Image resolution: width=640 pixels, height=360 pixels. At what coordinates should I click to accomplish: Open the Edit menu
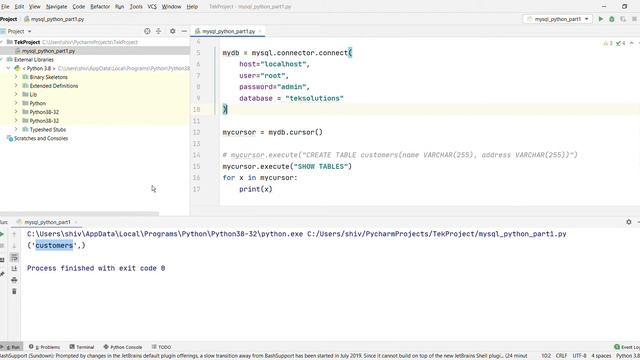19,7
